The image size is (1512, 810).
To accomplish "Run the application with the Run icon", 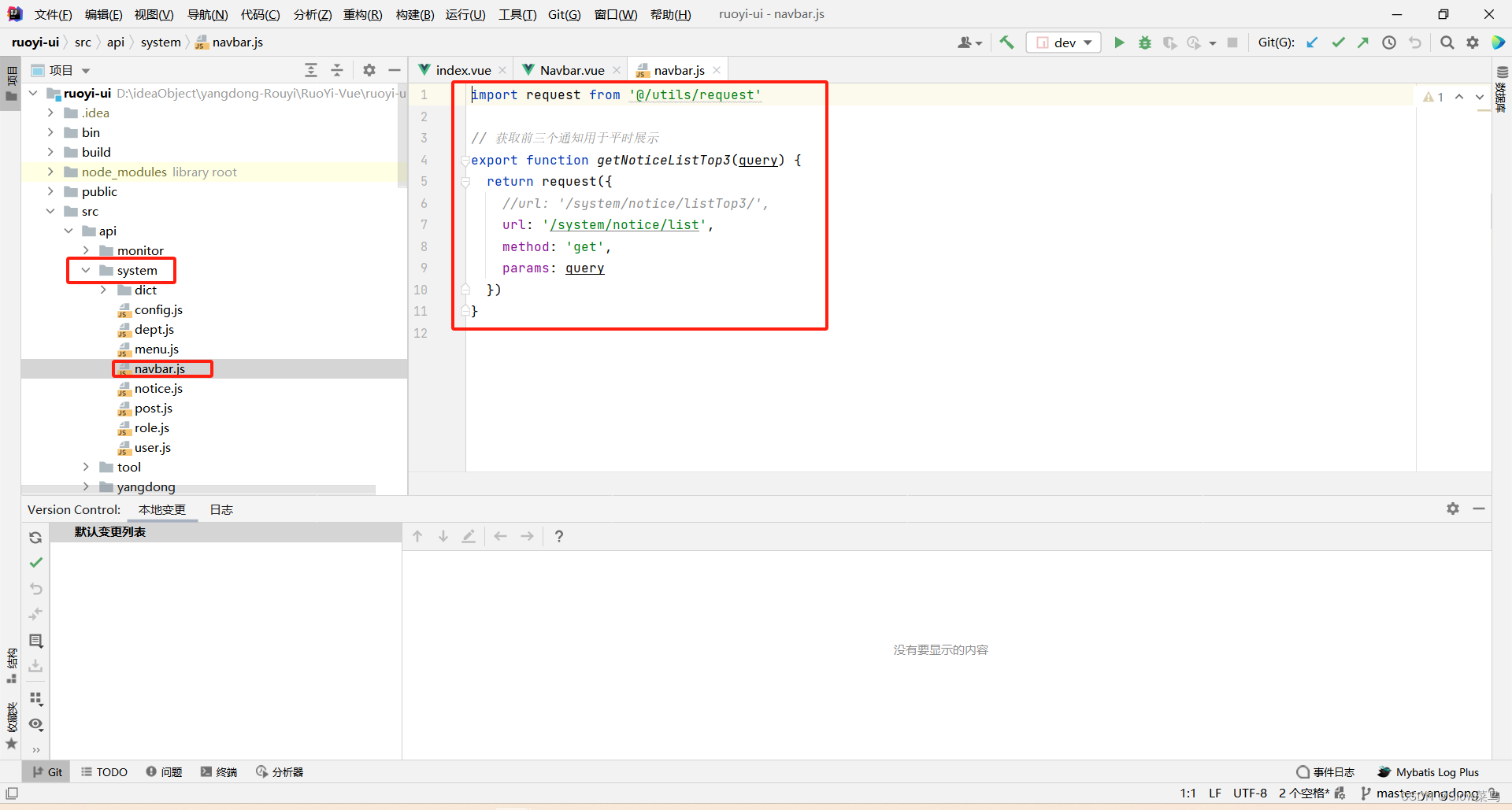I will click(1119, 43).
